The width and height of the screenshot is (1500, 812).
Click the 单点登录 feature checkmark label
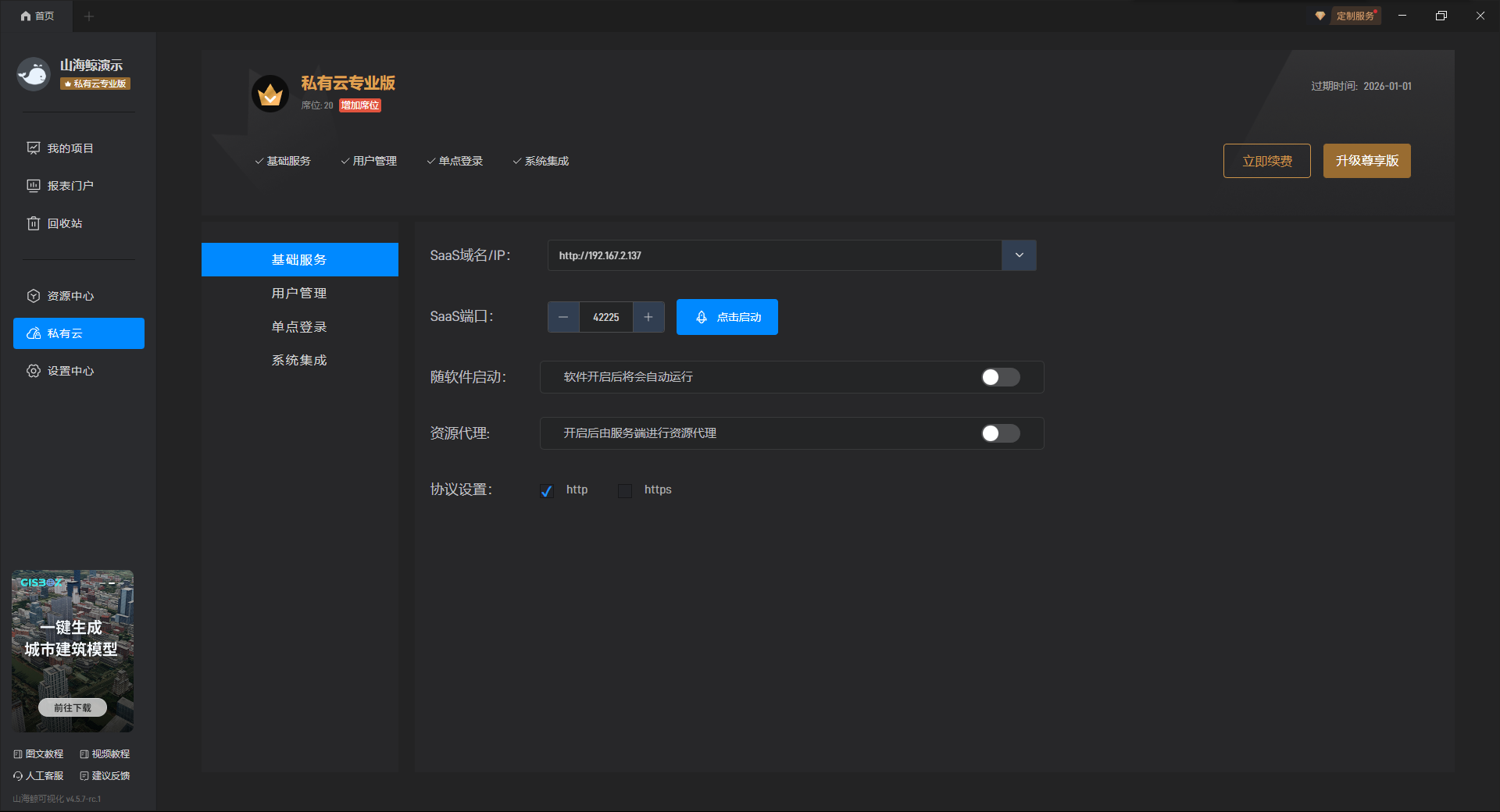(x=455, y=161)
